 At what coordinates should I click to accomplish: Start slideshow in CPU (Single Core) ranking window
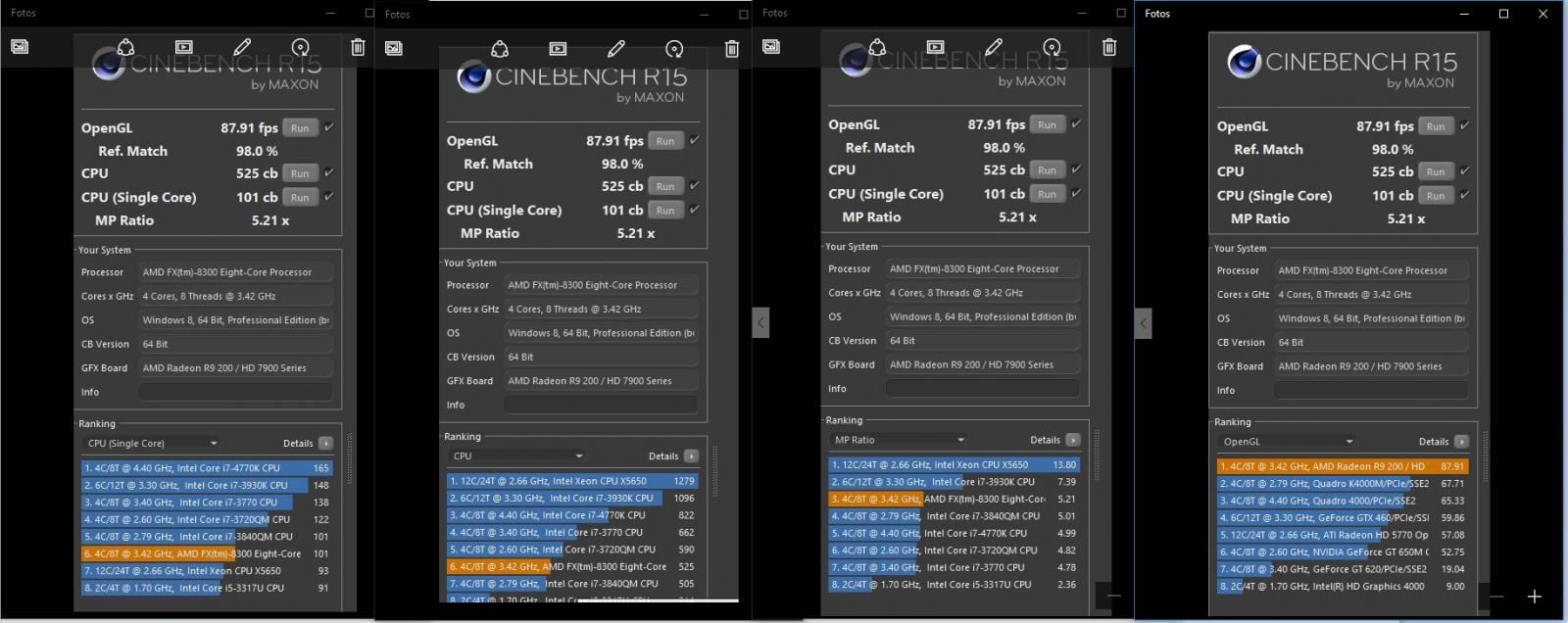[x=183, y=47]
